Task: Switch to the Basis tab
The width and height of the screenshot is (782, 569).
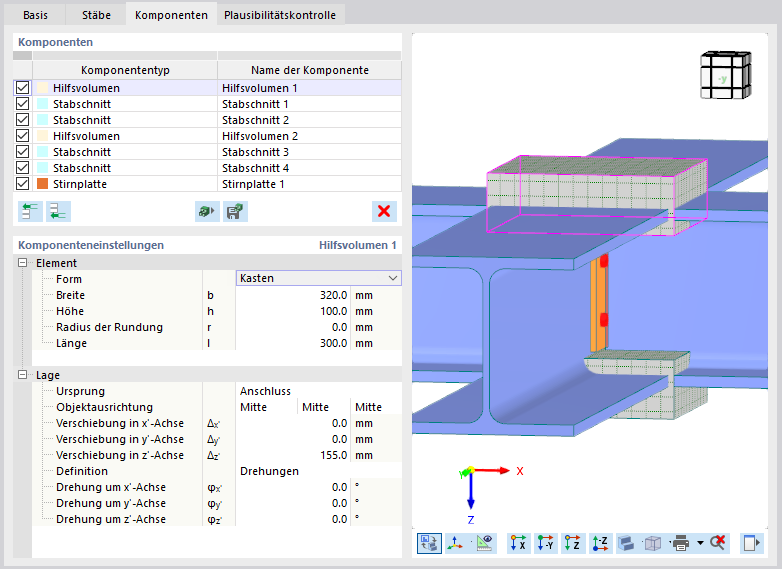Action: coord(35,15)
